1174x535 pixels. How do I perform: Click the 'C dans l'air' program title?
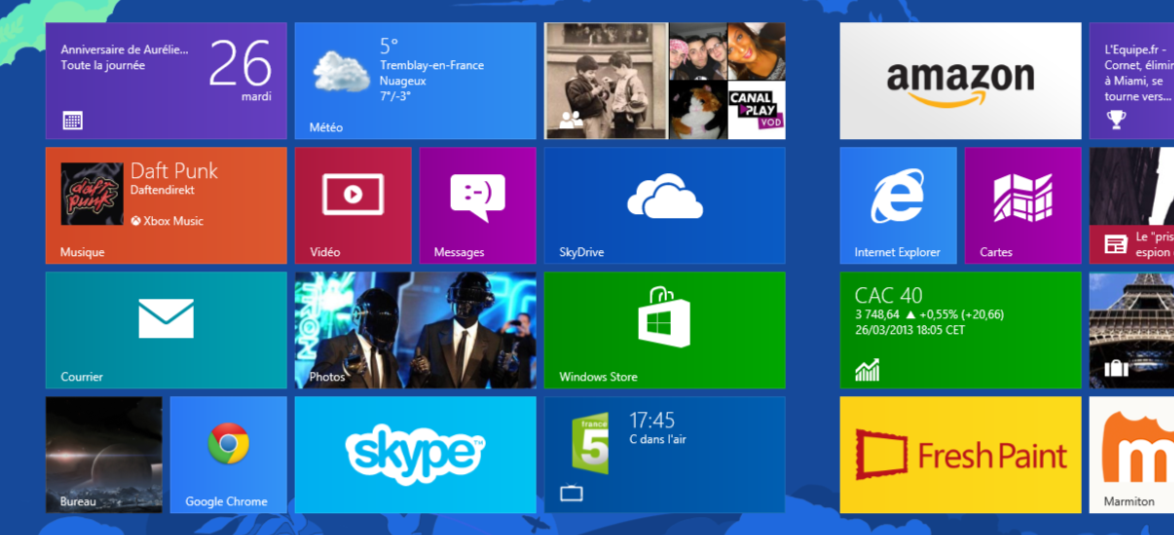tap(657, 440)
